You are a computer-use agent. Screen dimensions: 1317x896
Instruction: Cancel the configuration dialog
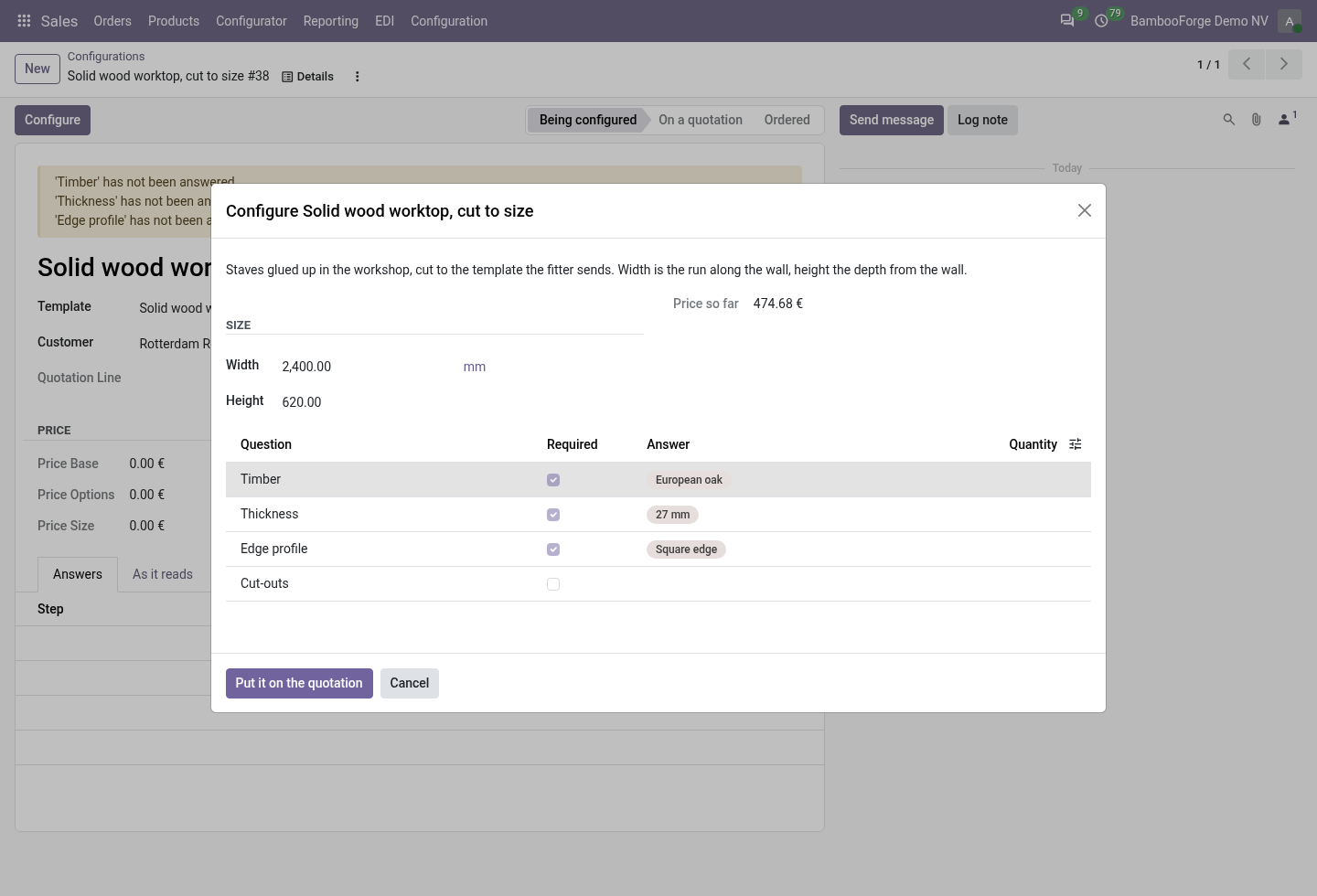point(410,683)
